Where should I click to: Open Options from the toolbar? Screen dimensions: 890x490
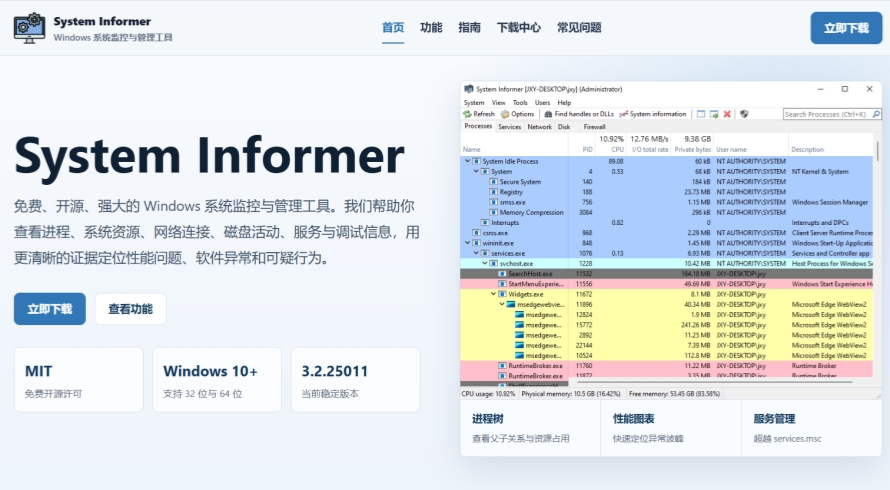point(518,114)
